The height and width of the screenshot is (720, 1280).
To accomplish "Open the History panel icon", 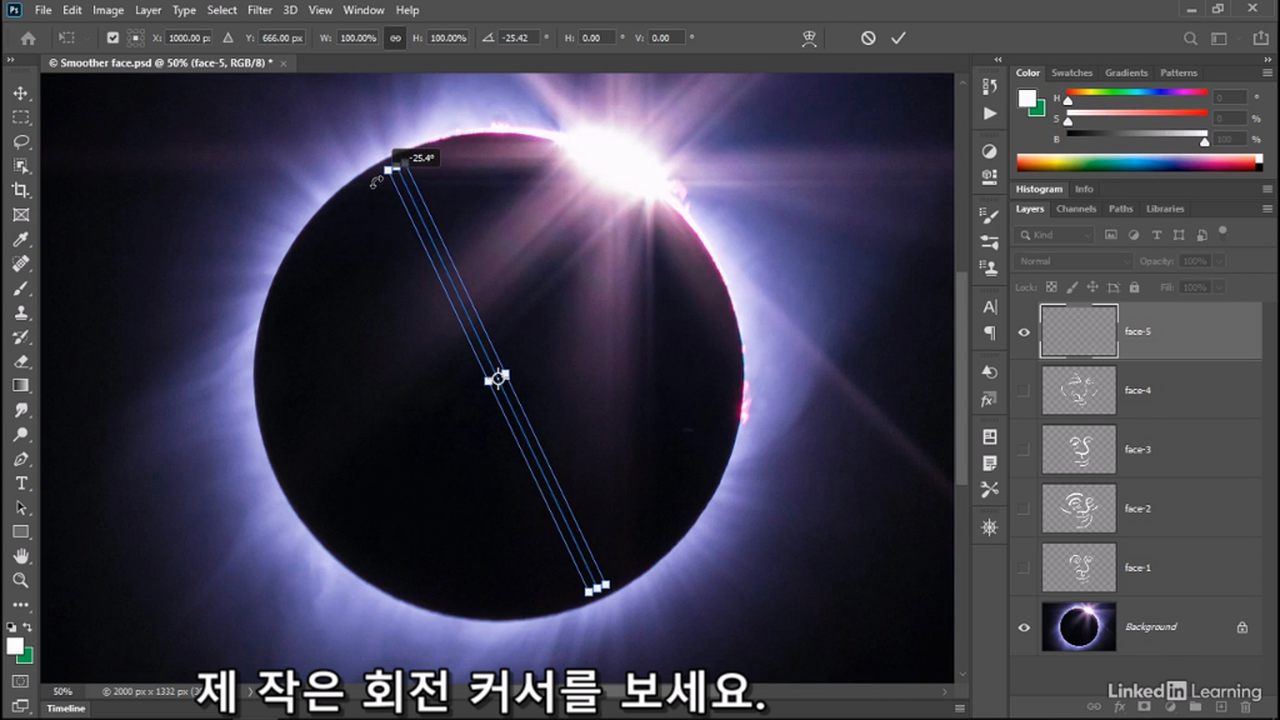I will 990,87.
